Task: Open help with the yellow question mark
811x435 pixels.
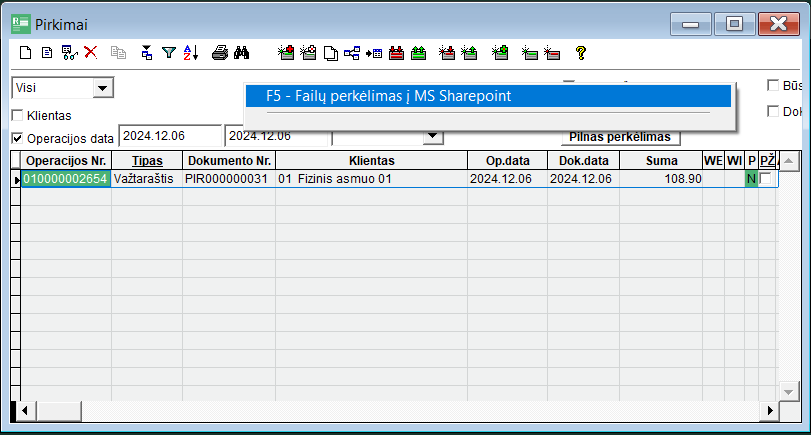Action: point(581,53)
